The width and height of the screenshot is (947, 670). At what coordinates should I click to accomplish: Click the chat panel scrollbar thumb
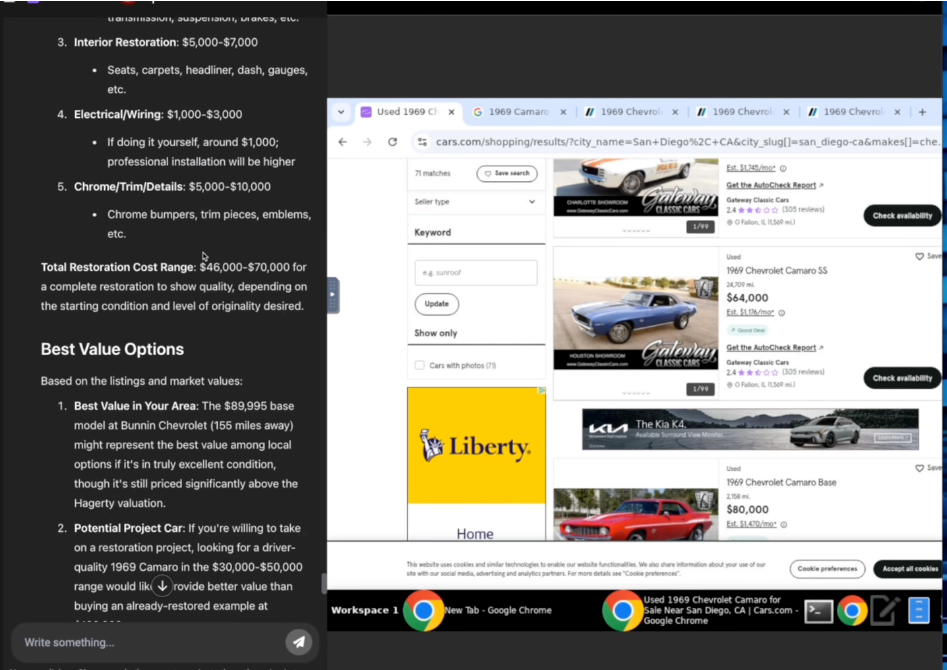pos(324,583)
